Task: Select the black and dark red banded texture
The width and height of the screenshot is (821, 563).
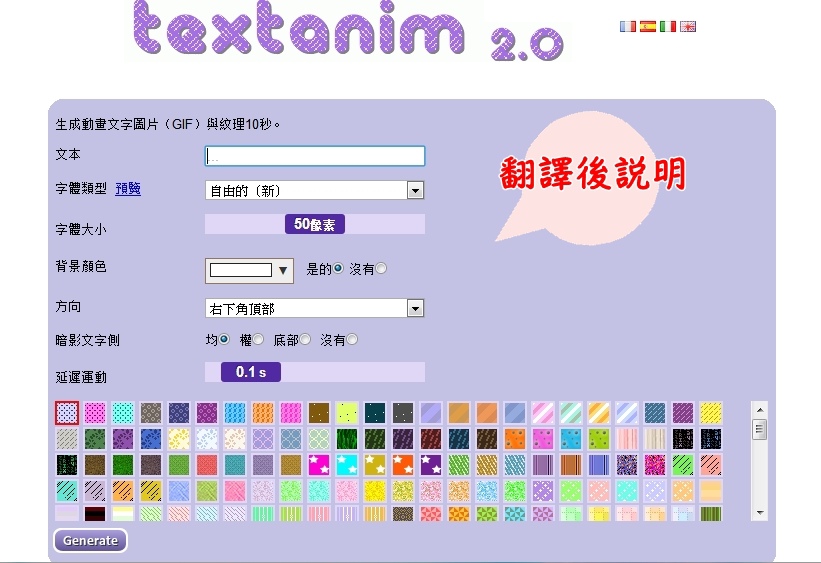Action: click(x=95, y=513)
